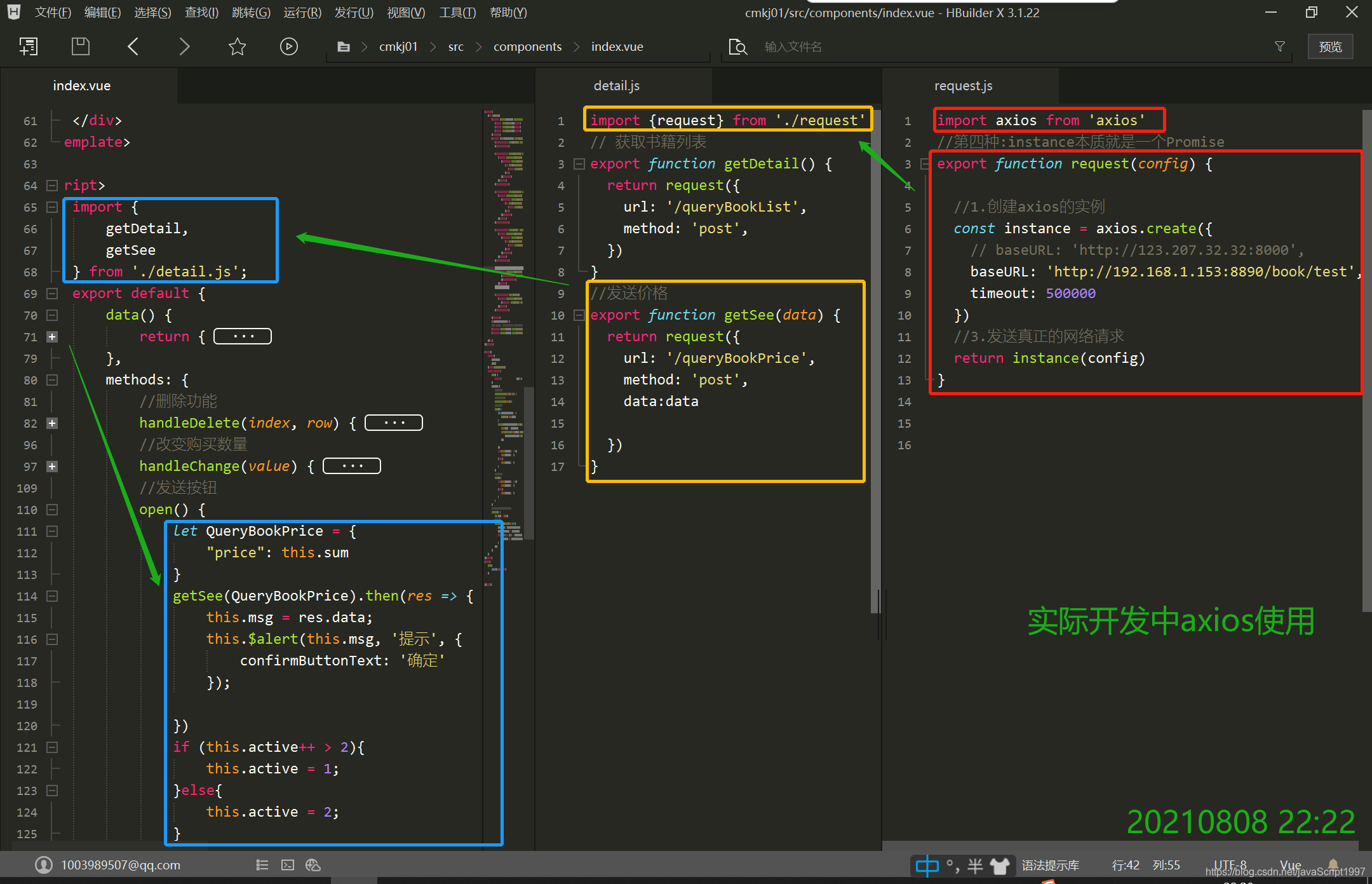The height and width of the screenshot is (884, 1372).
Task: Expand folded handleDelete at line 82
Action: coord(52,423)
